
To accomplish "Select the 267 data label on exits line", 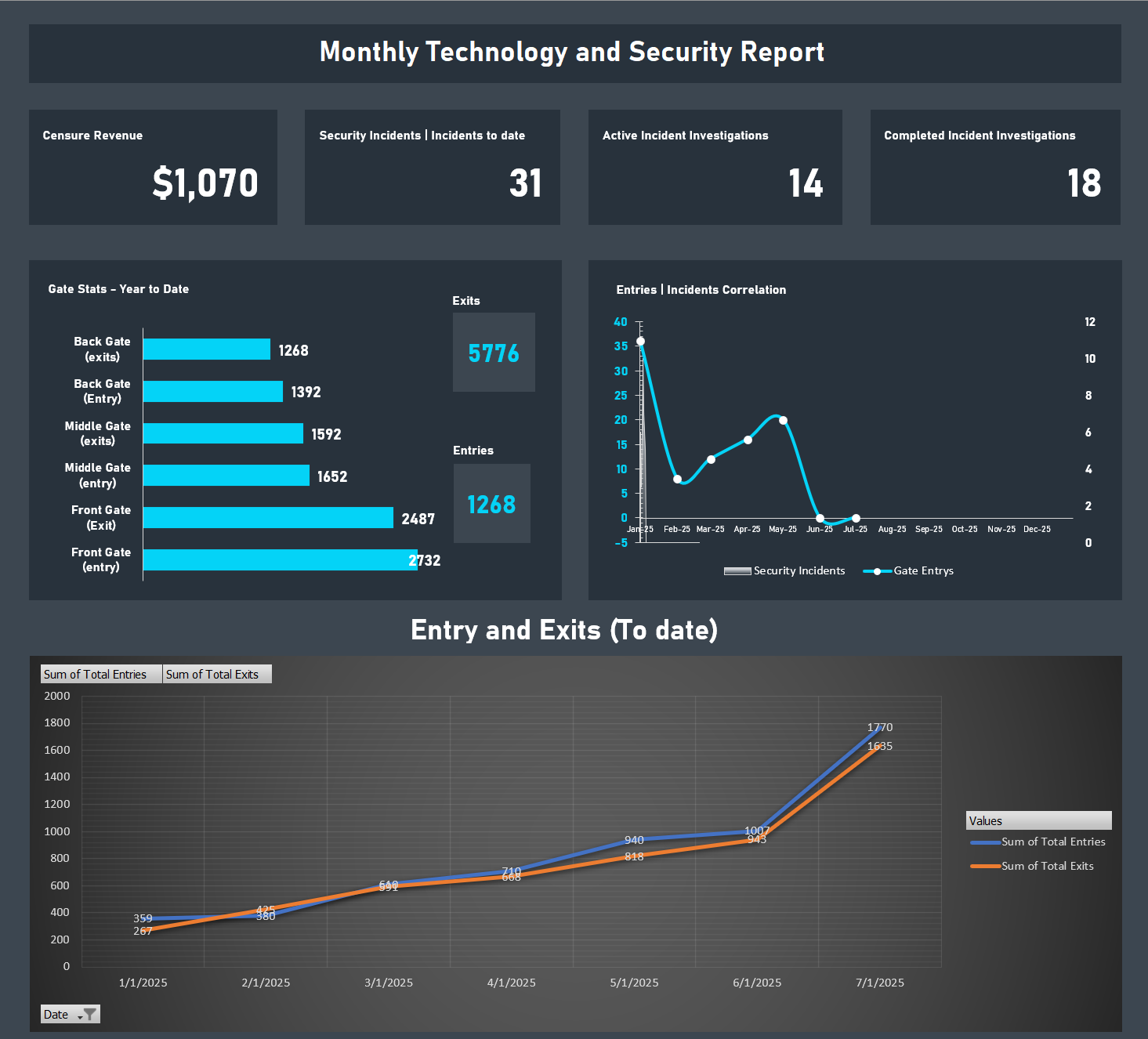I will tap(143, 931).
